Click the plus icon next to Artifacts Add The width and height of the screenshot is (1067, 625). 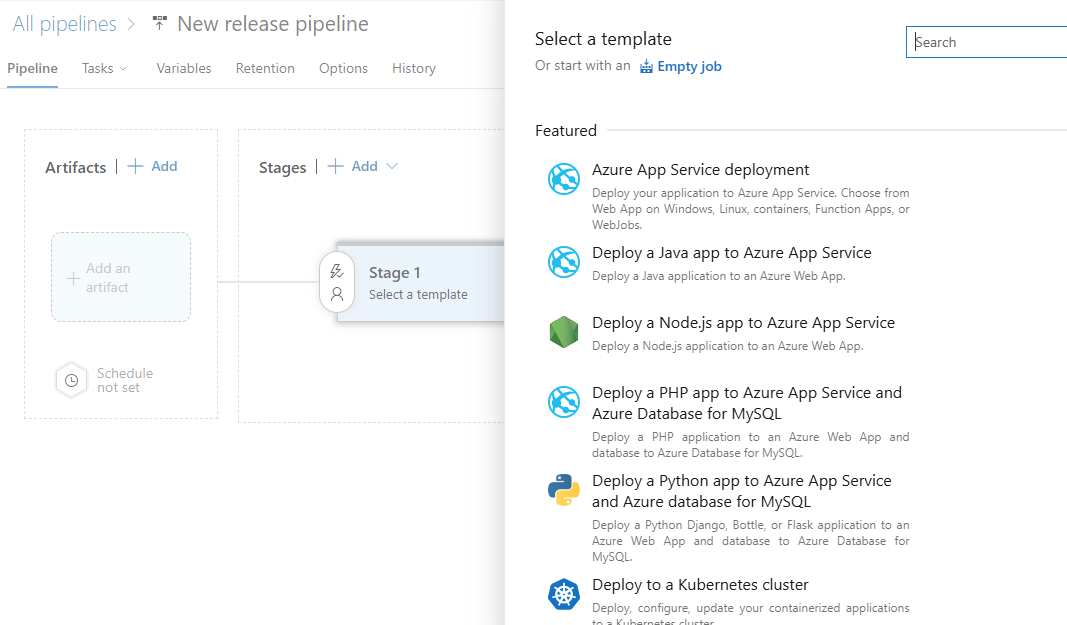(135, 166)
